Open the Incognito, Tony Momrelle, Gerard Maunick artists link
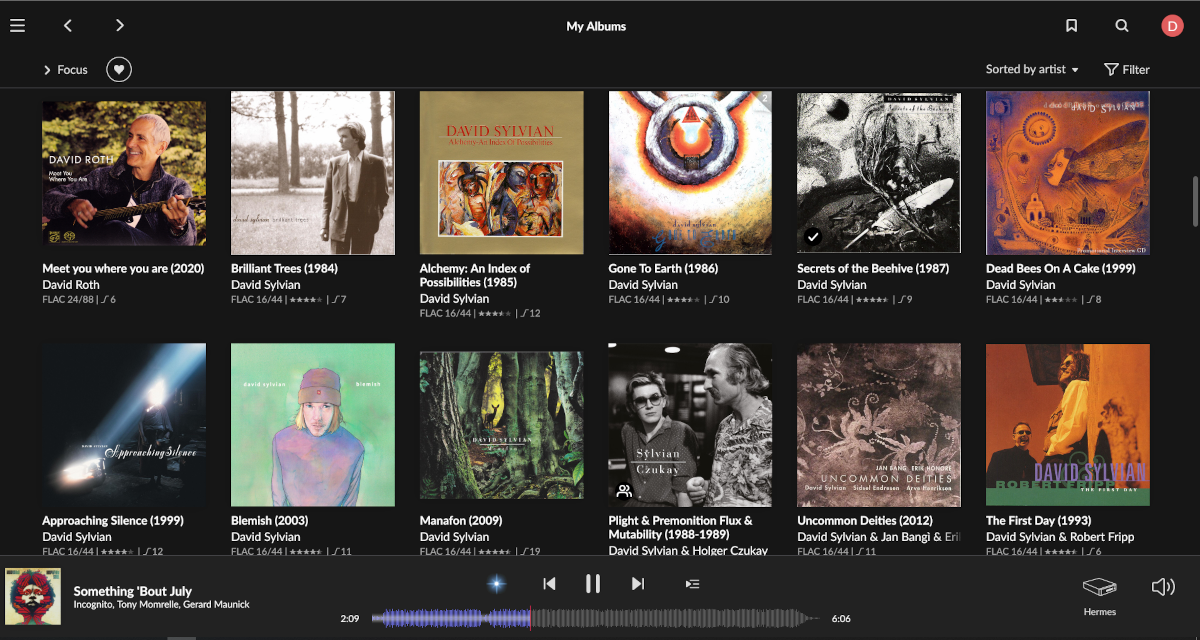 161,605
